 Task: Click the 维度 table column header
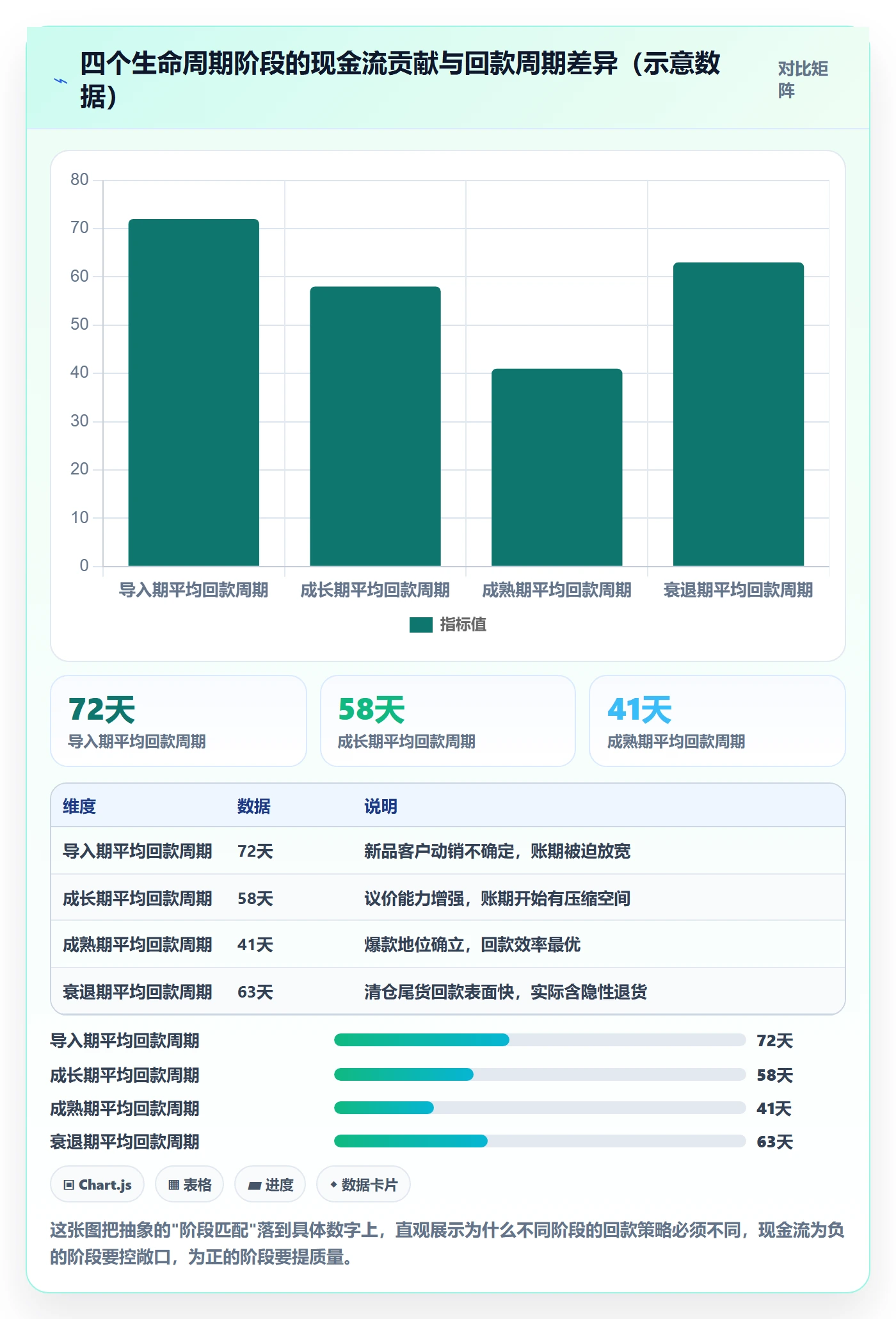coord(79,806)
